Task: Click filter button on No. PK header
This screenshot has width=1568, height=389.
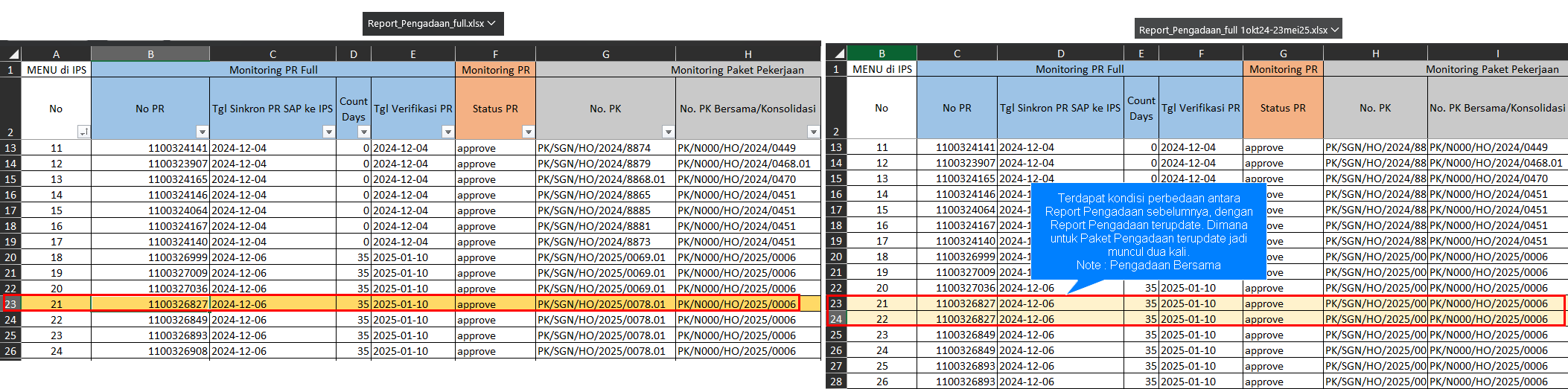Action: click(668, 132)
